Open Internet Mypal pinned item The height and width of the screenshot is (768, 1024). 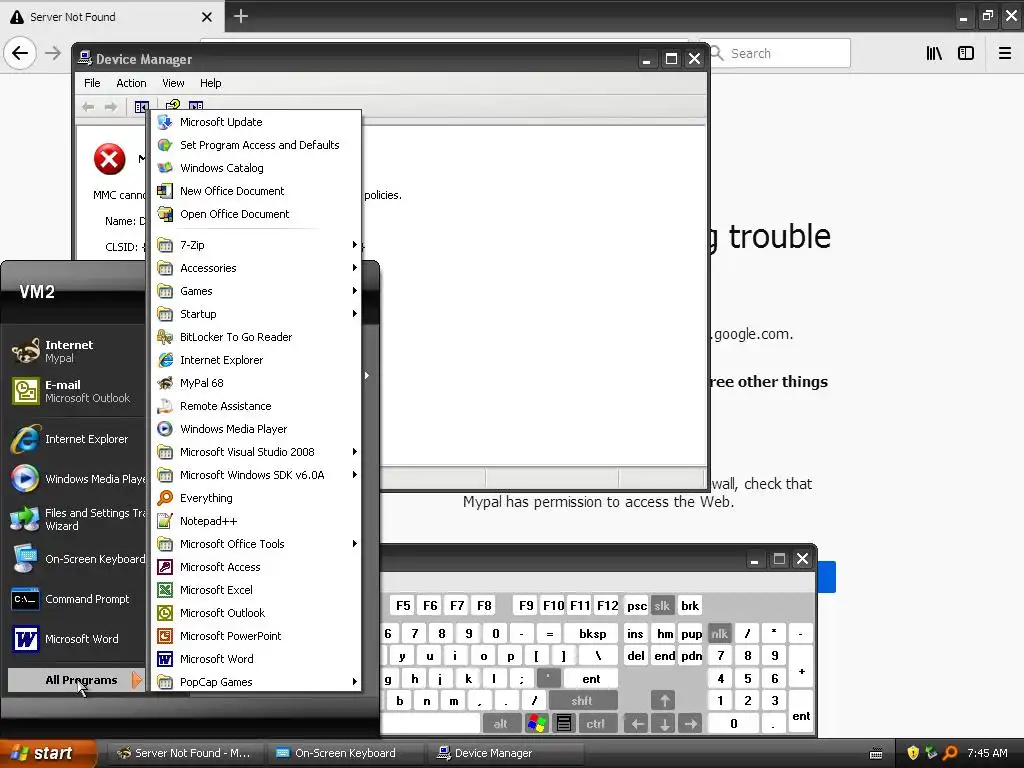pos(77,351)
